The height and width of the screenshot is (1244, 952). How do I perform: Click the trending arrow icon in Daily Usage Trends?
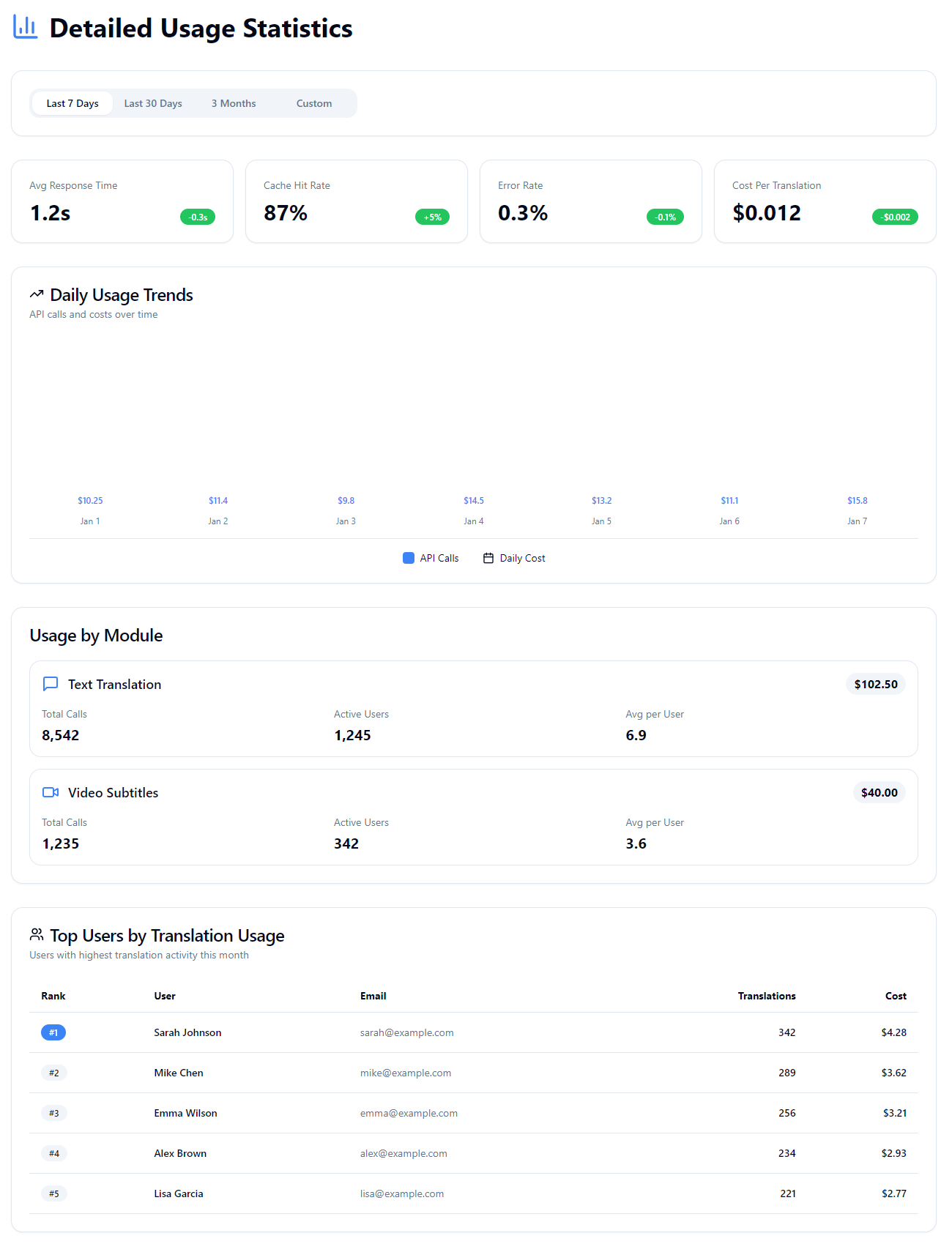coord(37,294)
